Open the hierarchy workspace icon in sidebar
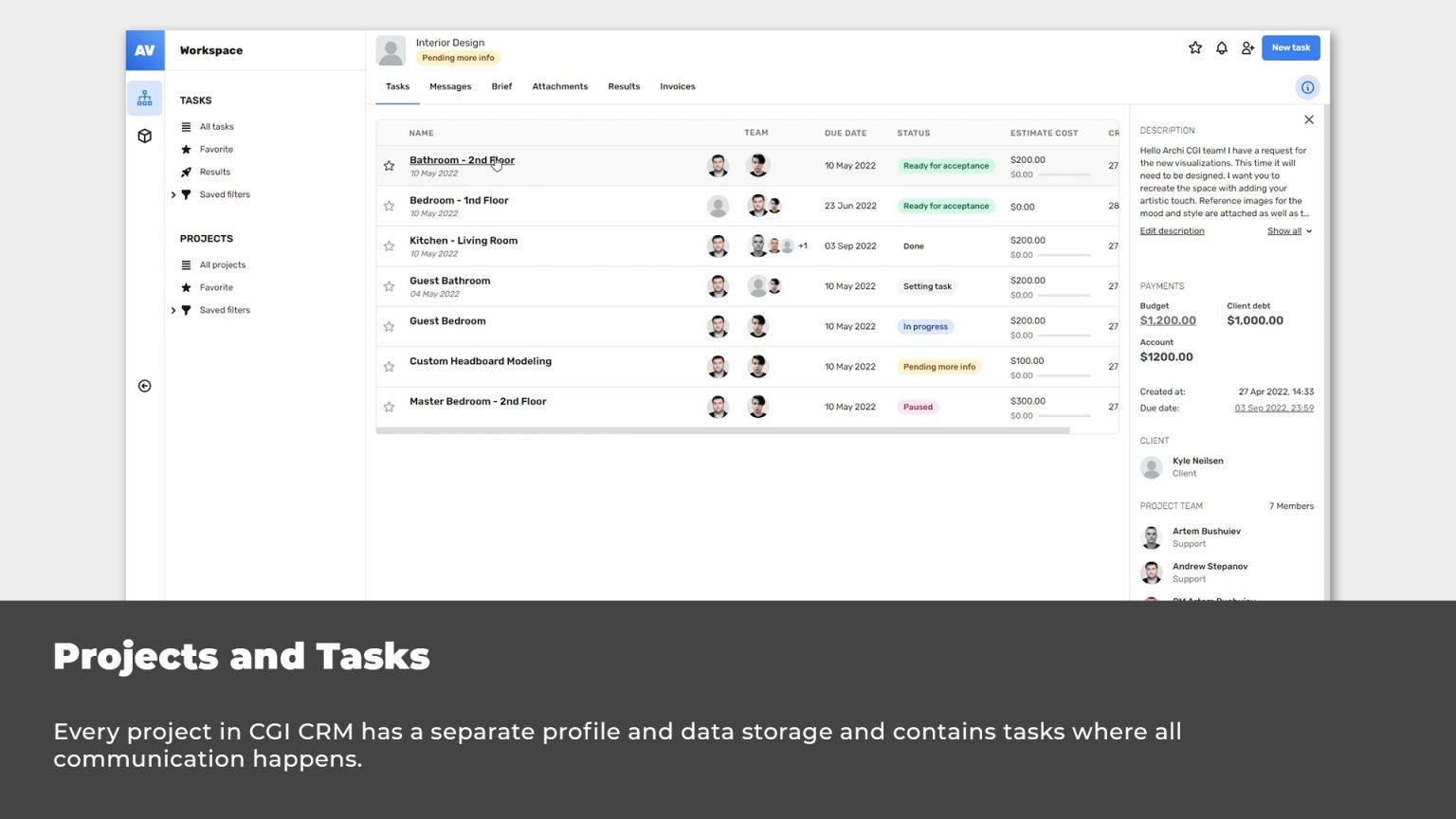This screenshot has width=1456, height=819. pyautogui.click(x=145, y=98)
